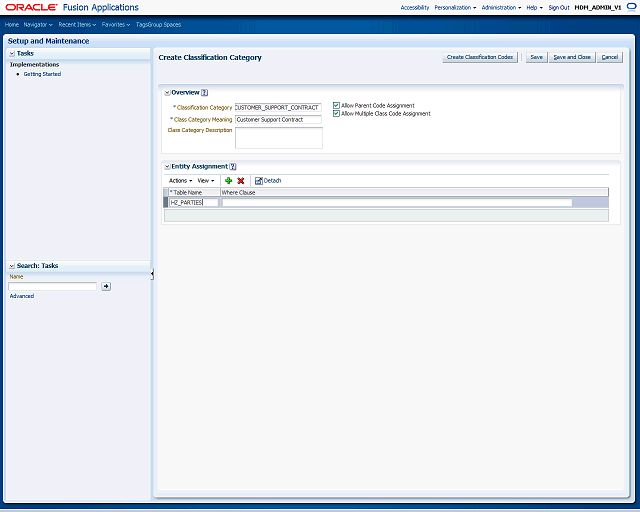
Task: Open the Navigator dropdown
Action: (38, 24)
